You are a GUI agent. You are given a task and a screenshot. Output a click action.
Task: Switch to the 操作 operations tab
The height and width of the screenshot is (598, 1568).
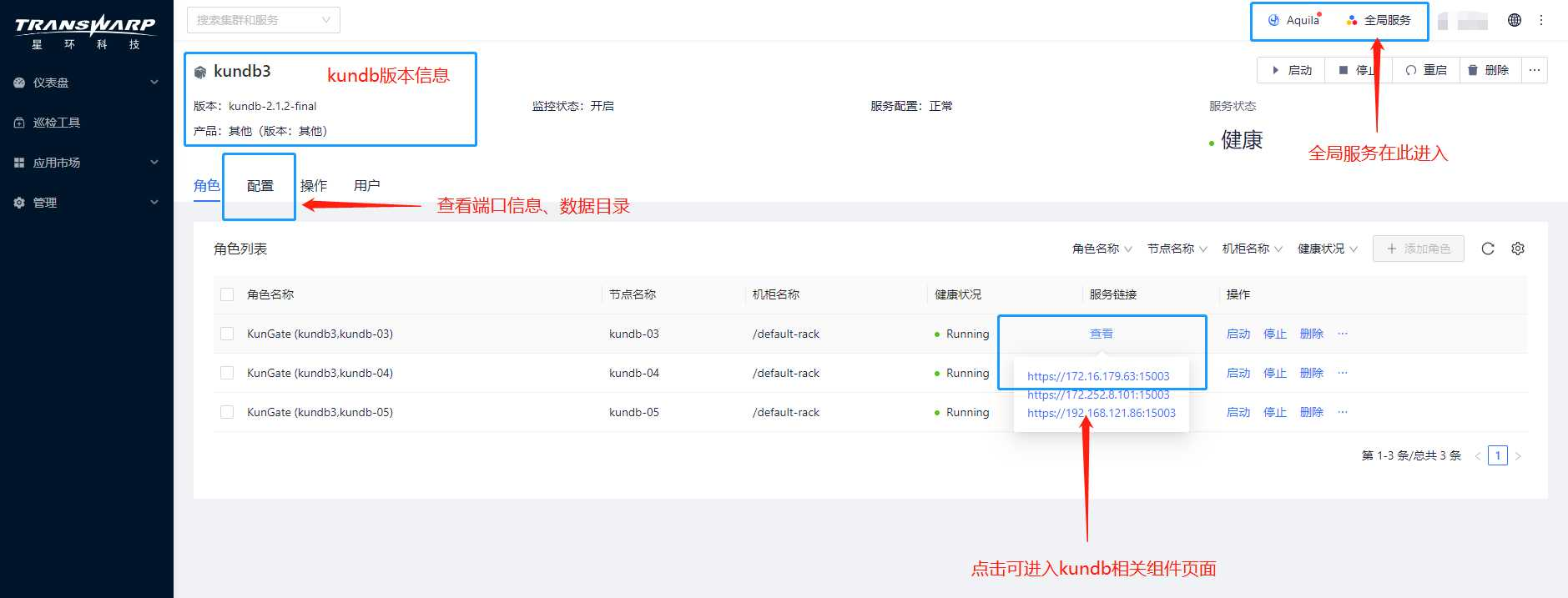point(314,185)
